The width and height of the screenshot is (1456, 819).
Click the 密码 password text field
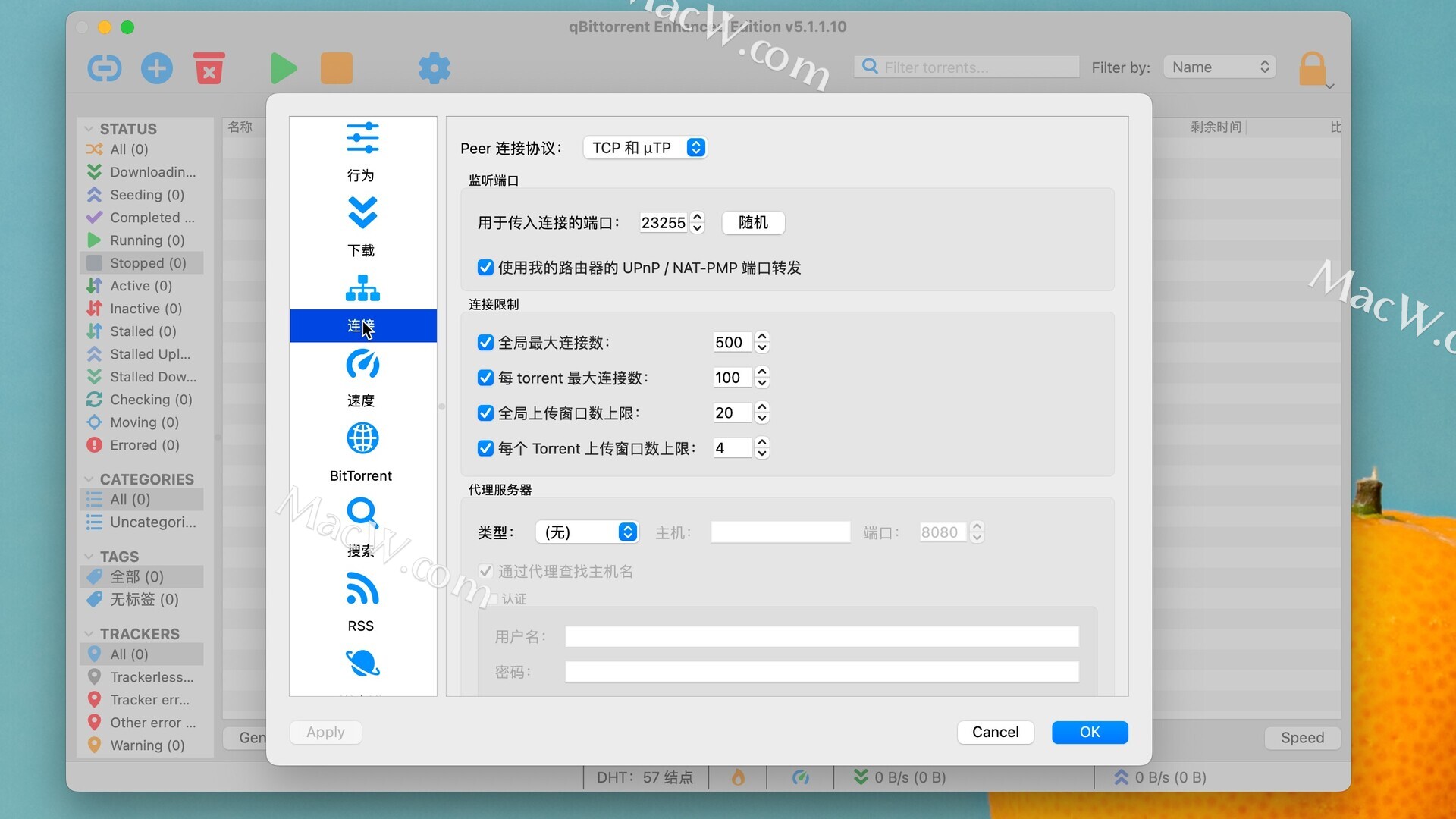pos(822,672)
